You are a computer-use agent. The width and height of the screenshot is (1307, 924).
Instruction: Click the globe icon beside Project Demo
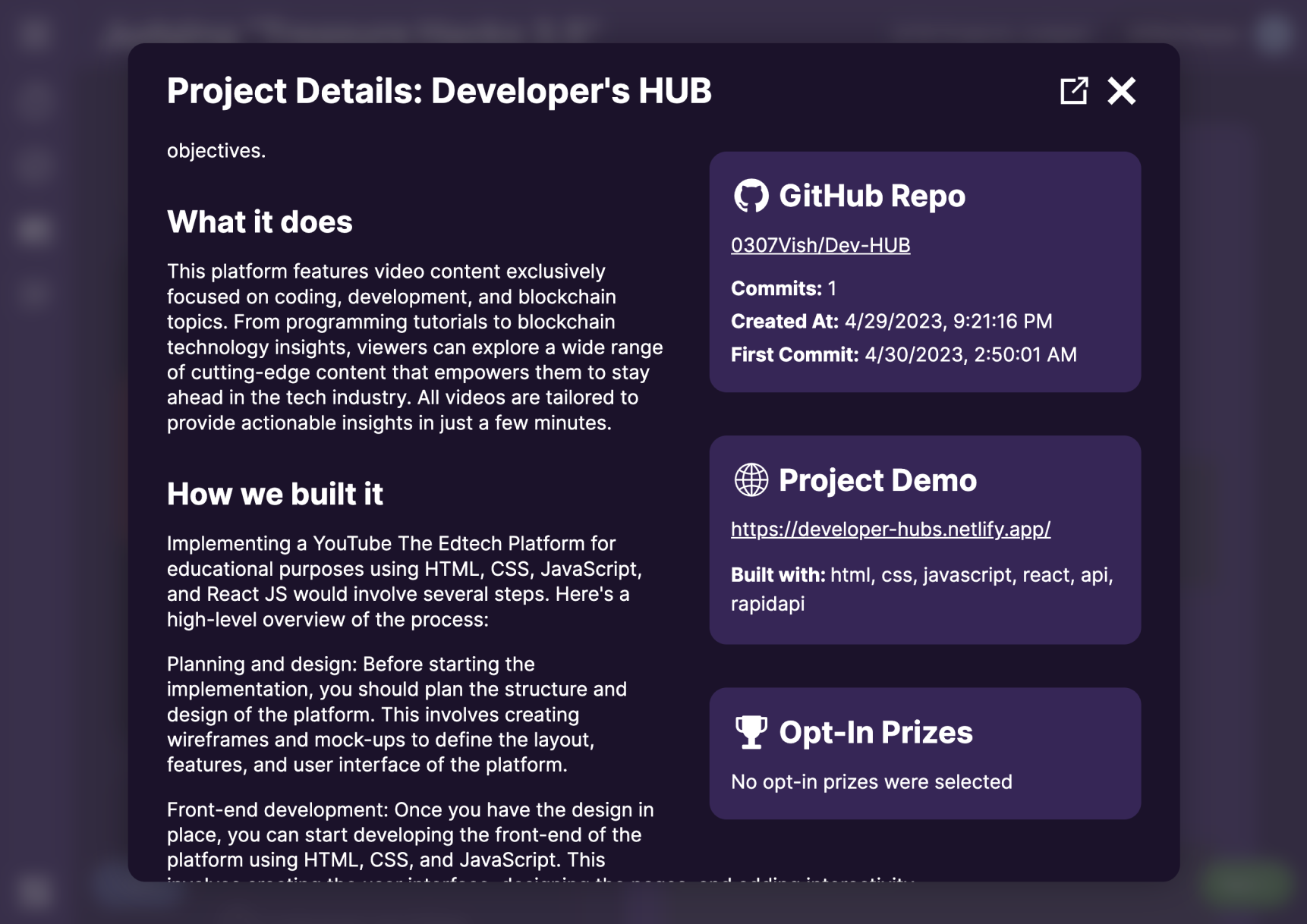coord(751,480)
